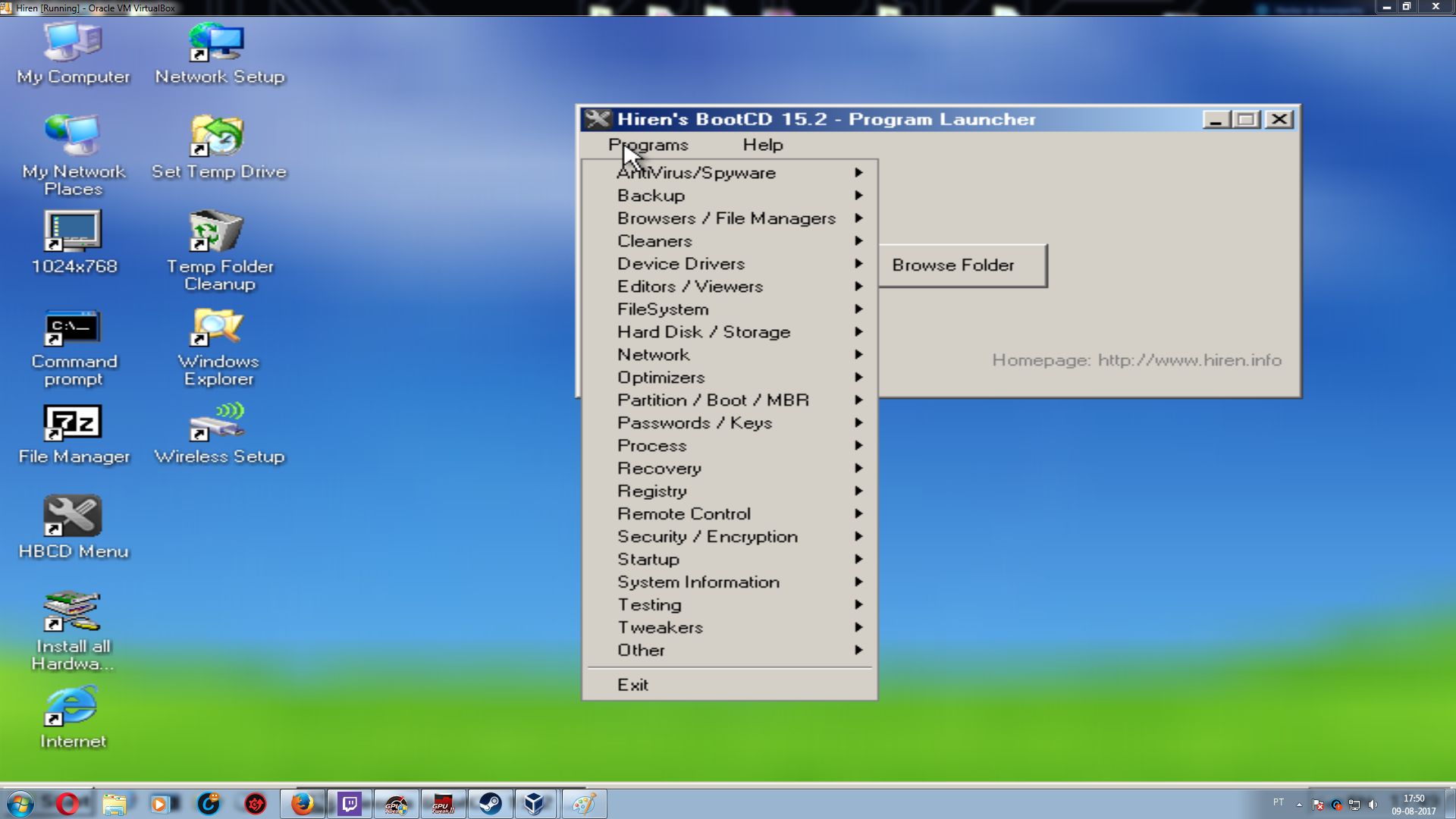Close the Program Launcher window
The width and height of the screenshot is (1456, 819).
coord(1279,120)
